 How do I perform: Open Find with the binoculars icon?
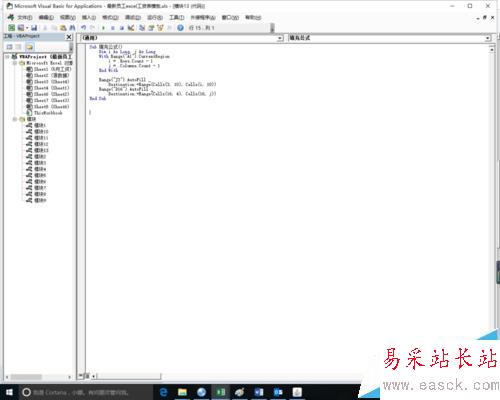click(72, 28)
